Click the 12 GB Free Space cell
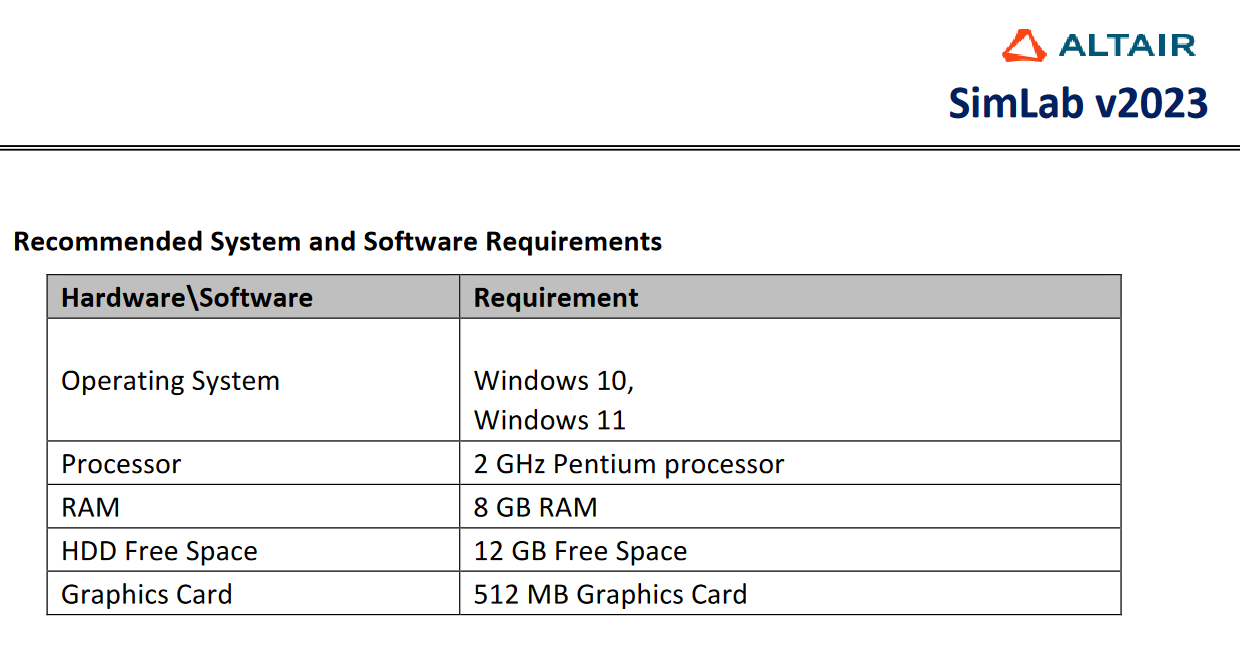The height and width of the screenshot is (657, 1240). (580, 551)
